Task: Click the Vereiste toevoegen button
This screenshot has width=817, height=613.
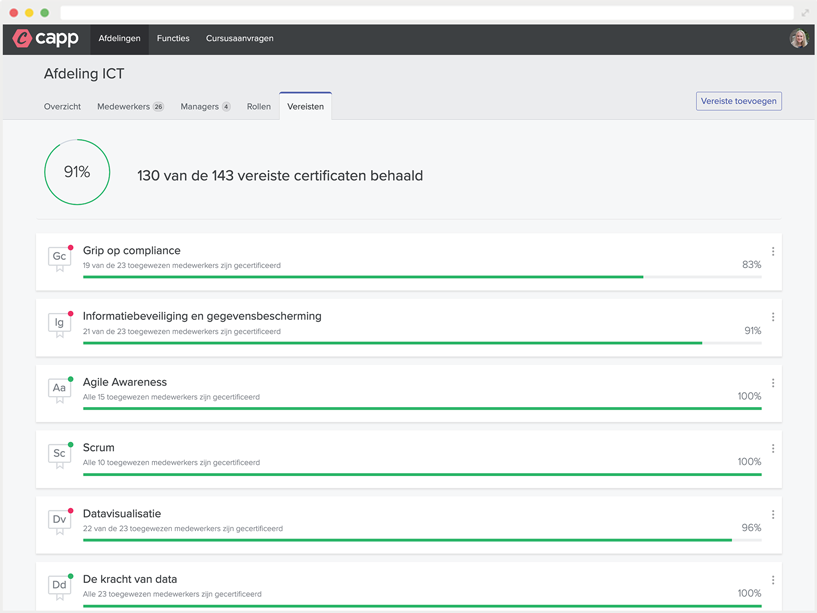Action: 738,101
